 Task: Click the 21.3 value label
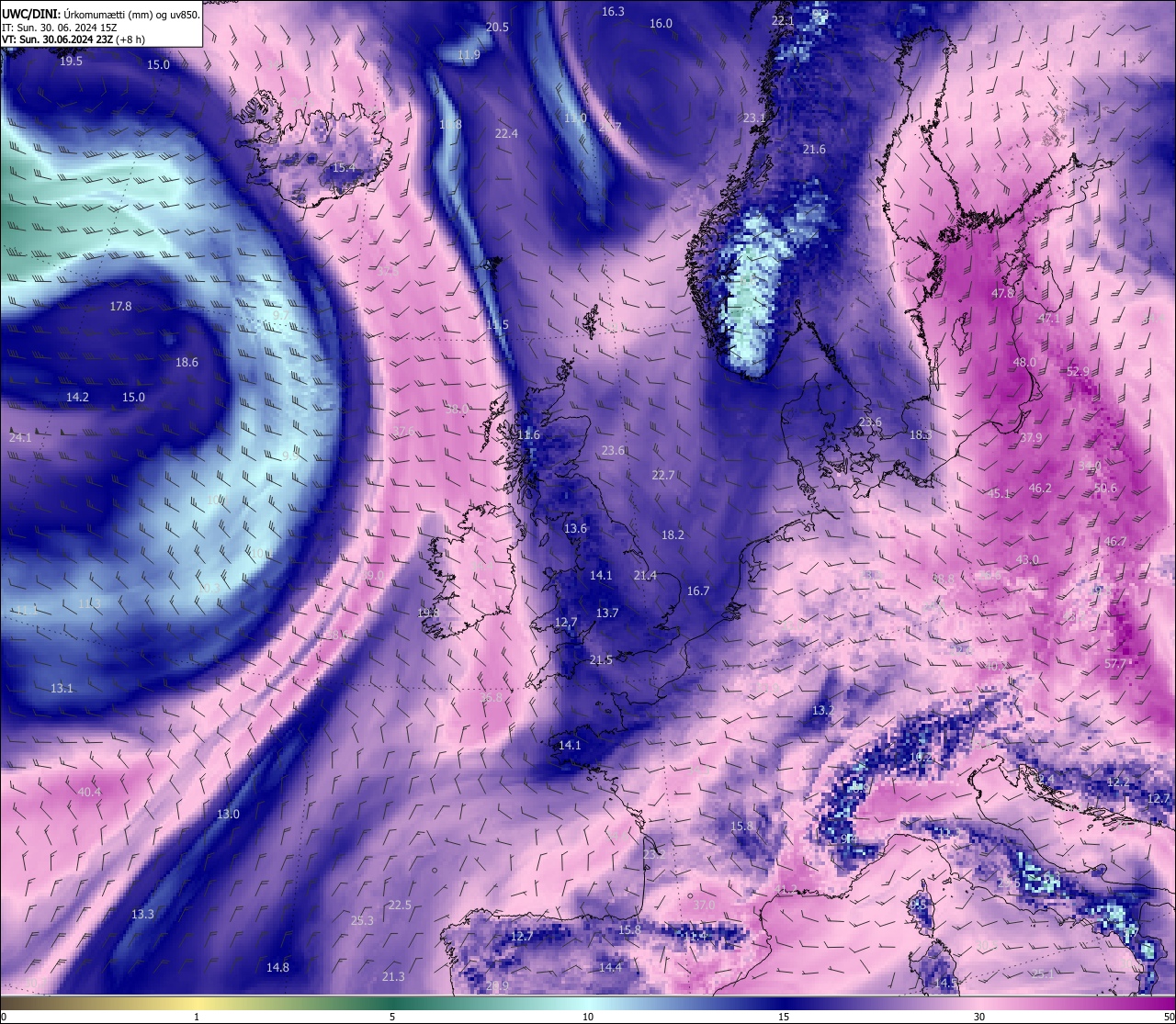click(393, 976)
